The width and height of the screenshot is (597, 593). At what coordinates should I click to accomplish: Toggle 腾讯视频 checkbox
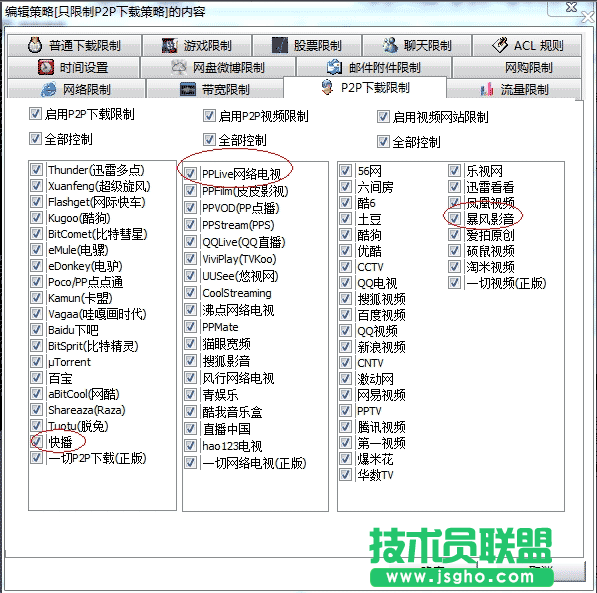(x=345, y=427)
